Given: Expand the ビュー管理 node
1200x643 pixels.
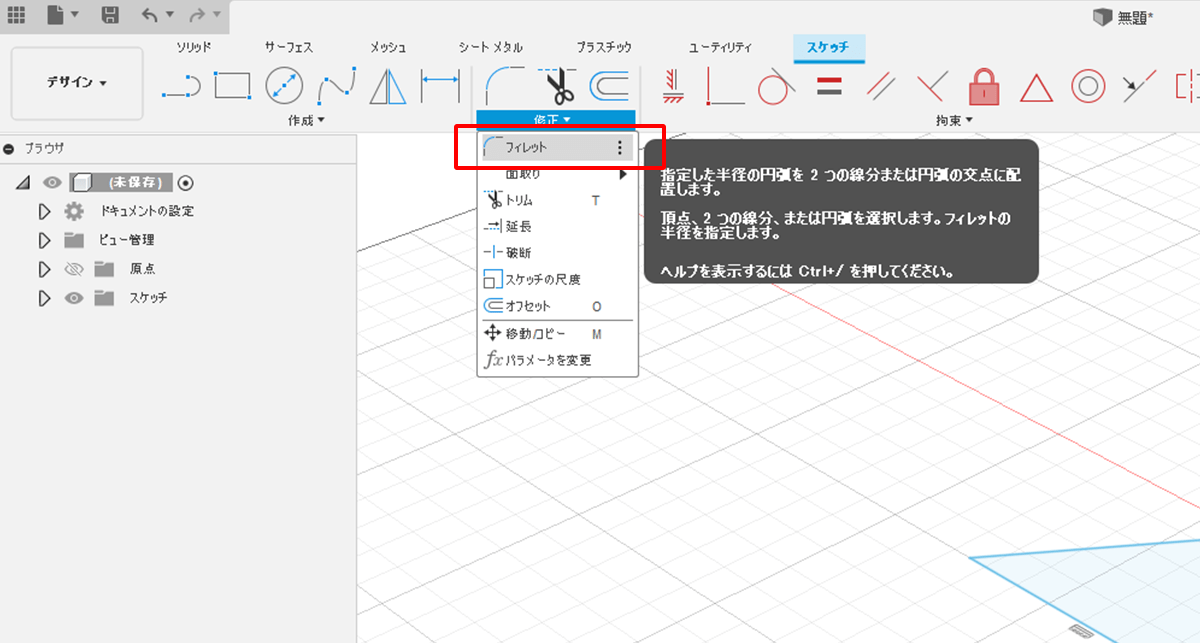Looking at the screenshot, I should (44, 240).
